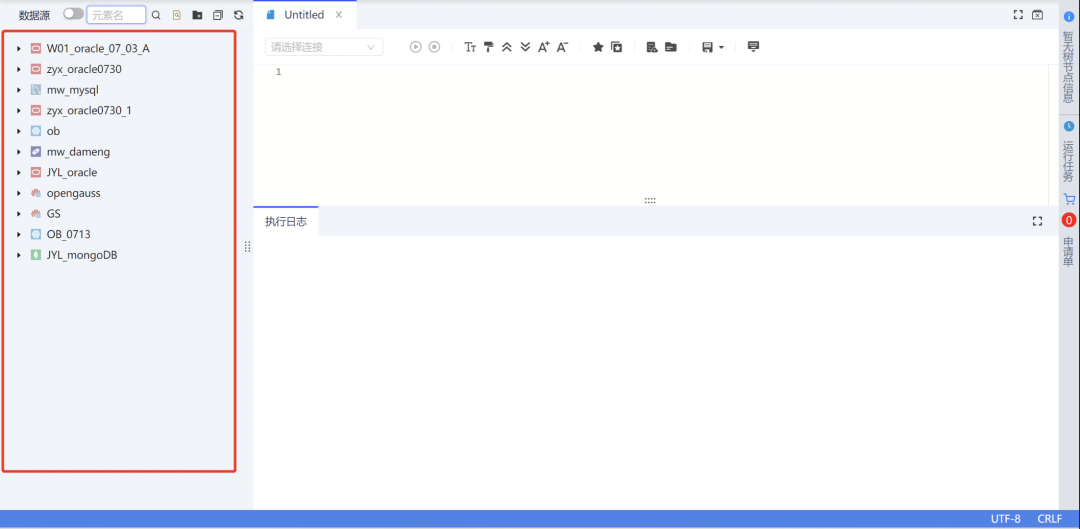The height and width of the screenshot is (529, 1080).
Task: Click the monitor display icon in the editor toolbar
Action: (754, 47)
